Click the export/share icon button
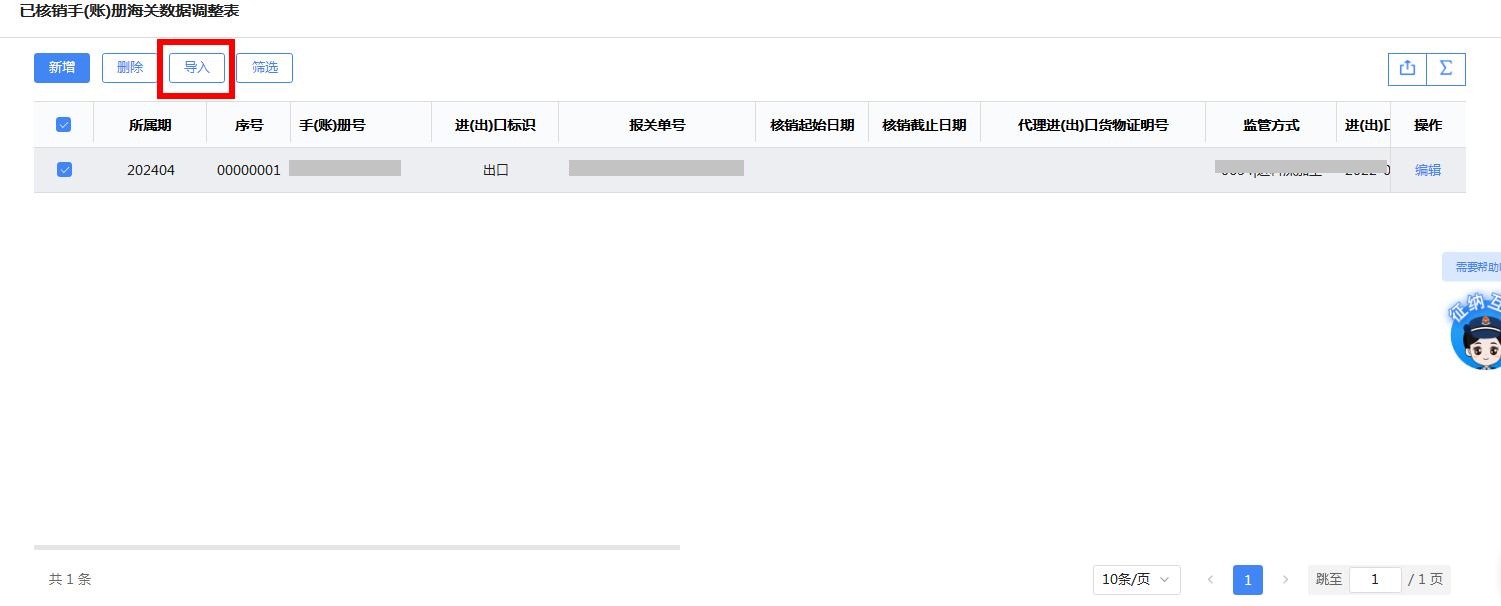This screenshot has height=606, width=1501. 1407,68
